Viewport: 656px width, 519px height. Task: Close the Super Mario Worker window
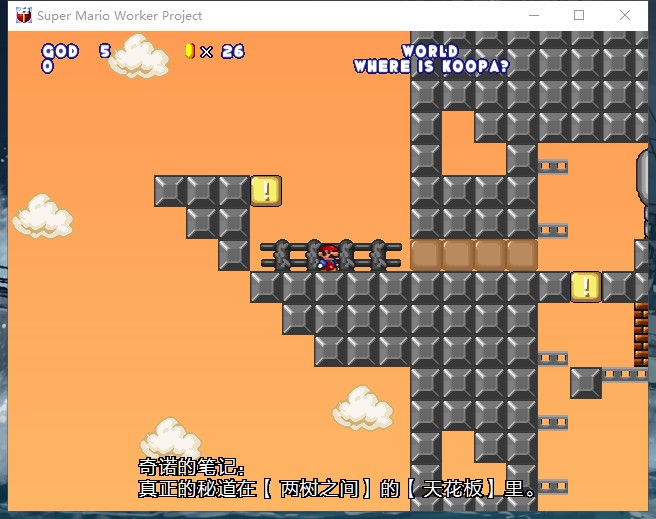(x=625, y=15)
